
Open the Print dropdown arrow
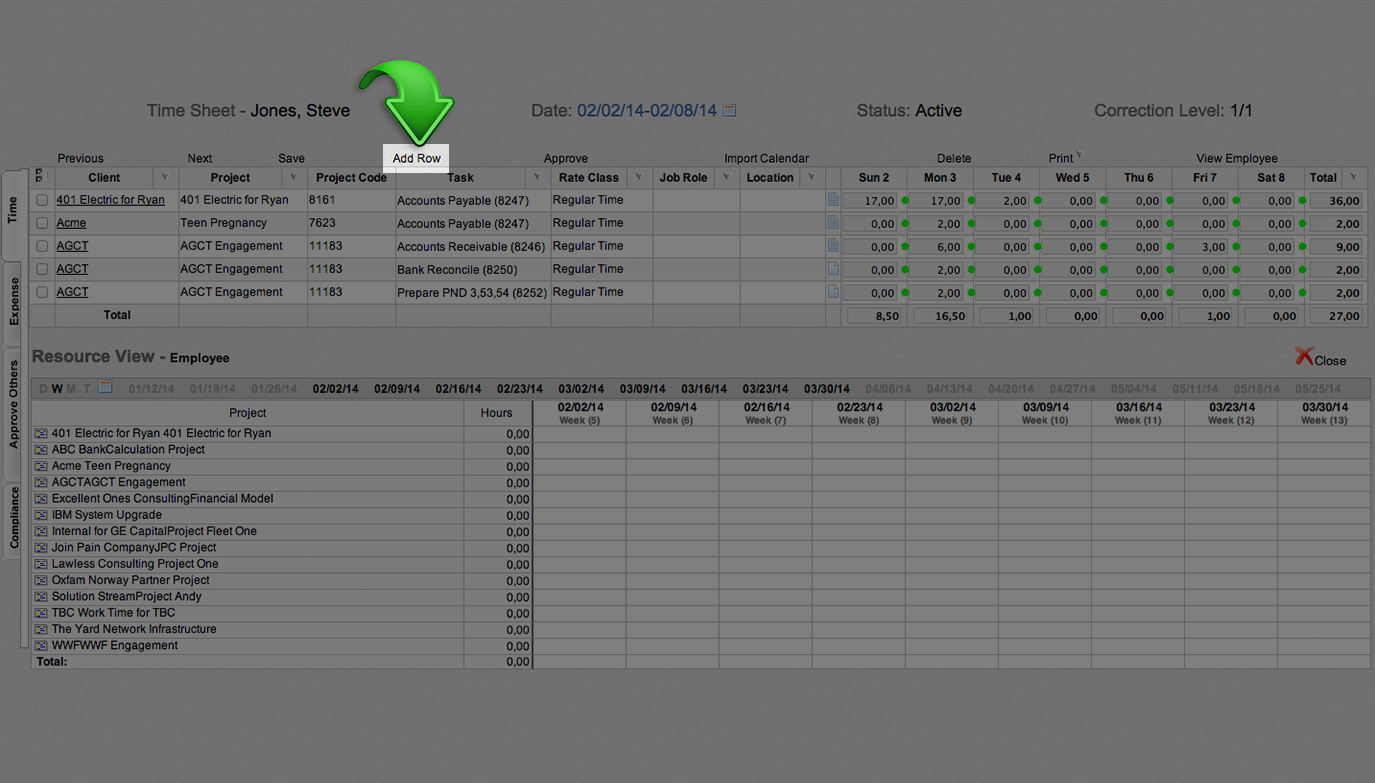click(x=1079, y=156)
